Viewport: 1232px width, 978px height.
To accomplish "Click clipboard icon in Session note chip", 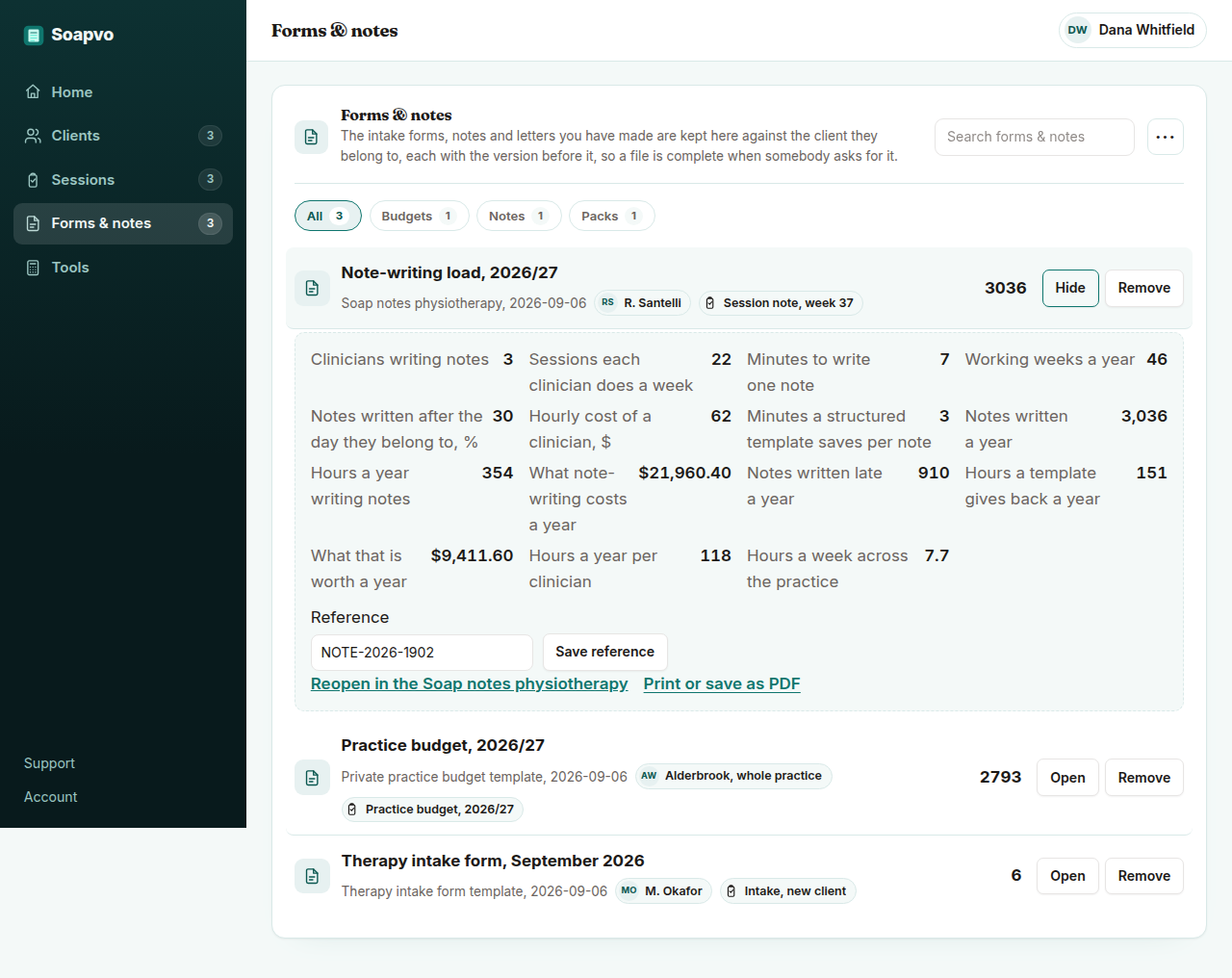I will coord(709,303).
